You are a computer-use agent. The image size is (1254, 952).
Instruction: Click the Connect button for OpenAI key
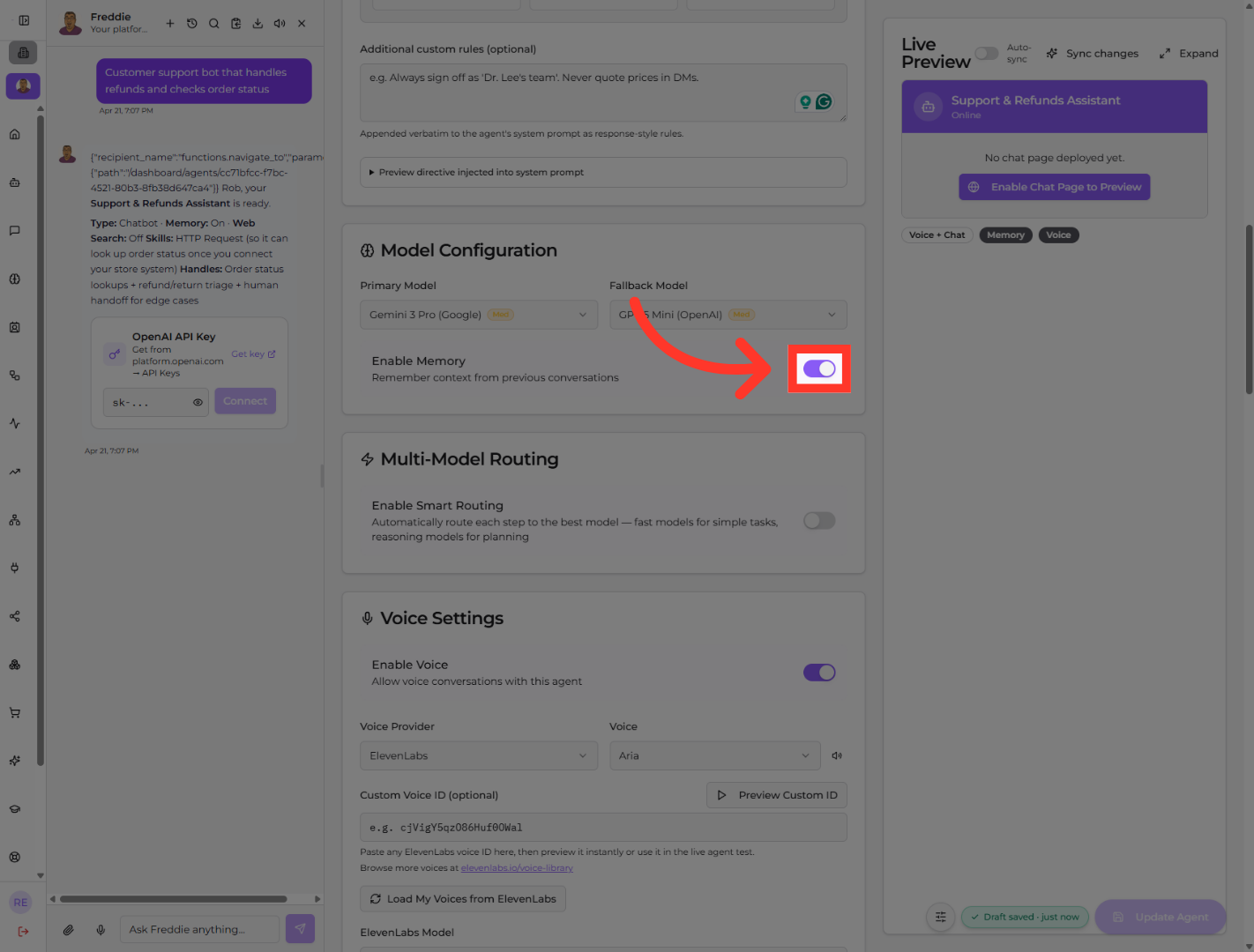(x=245, y=401)
